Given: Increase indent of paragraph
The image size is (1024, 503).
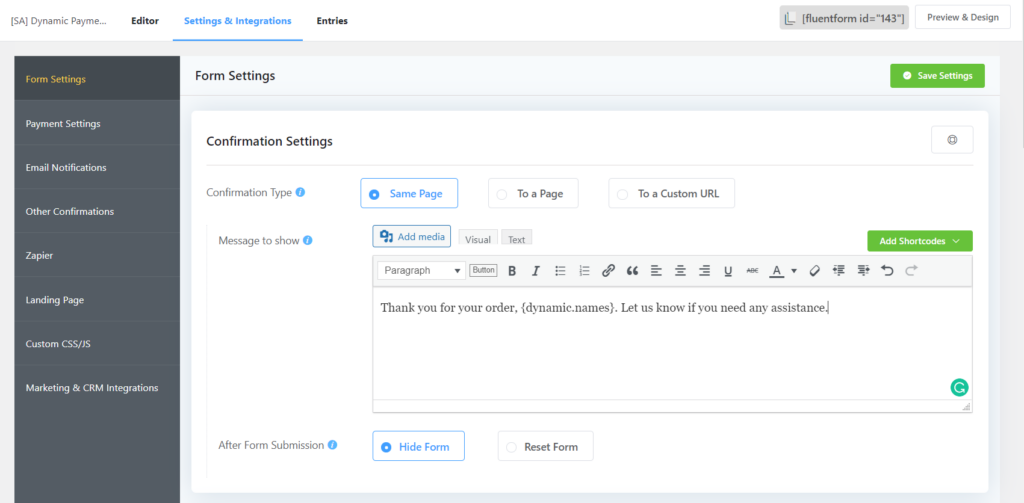Looking at the screenshot, I should coord(863,270).
